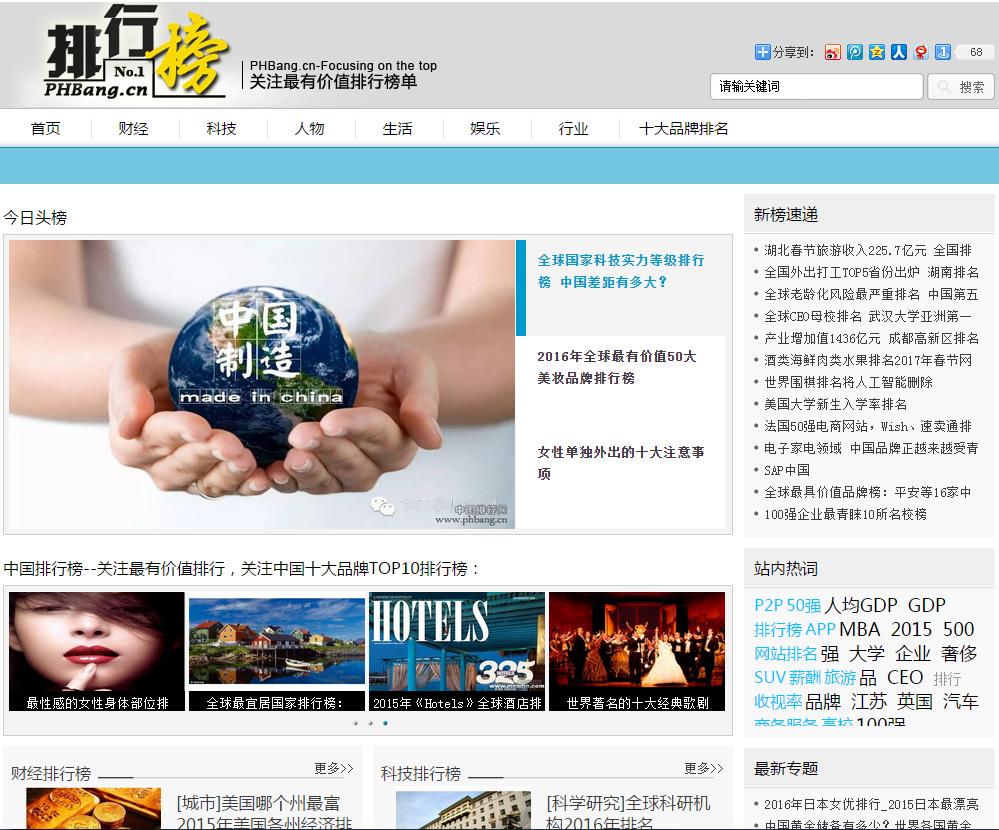Click hot tag P2P
This screenshot has width=999, height=830.
(768, 605)
